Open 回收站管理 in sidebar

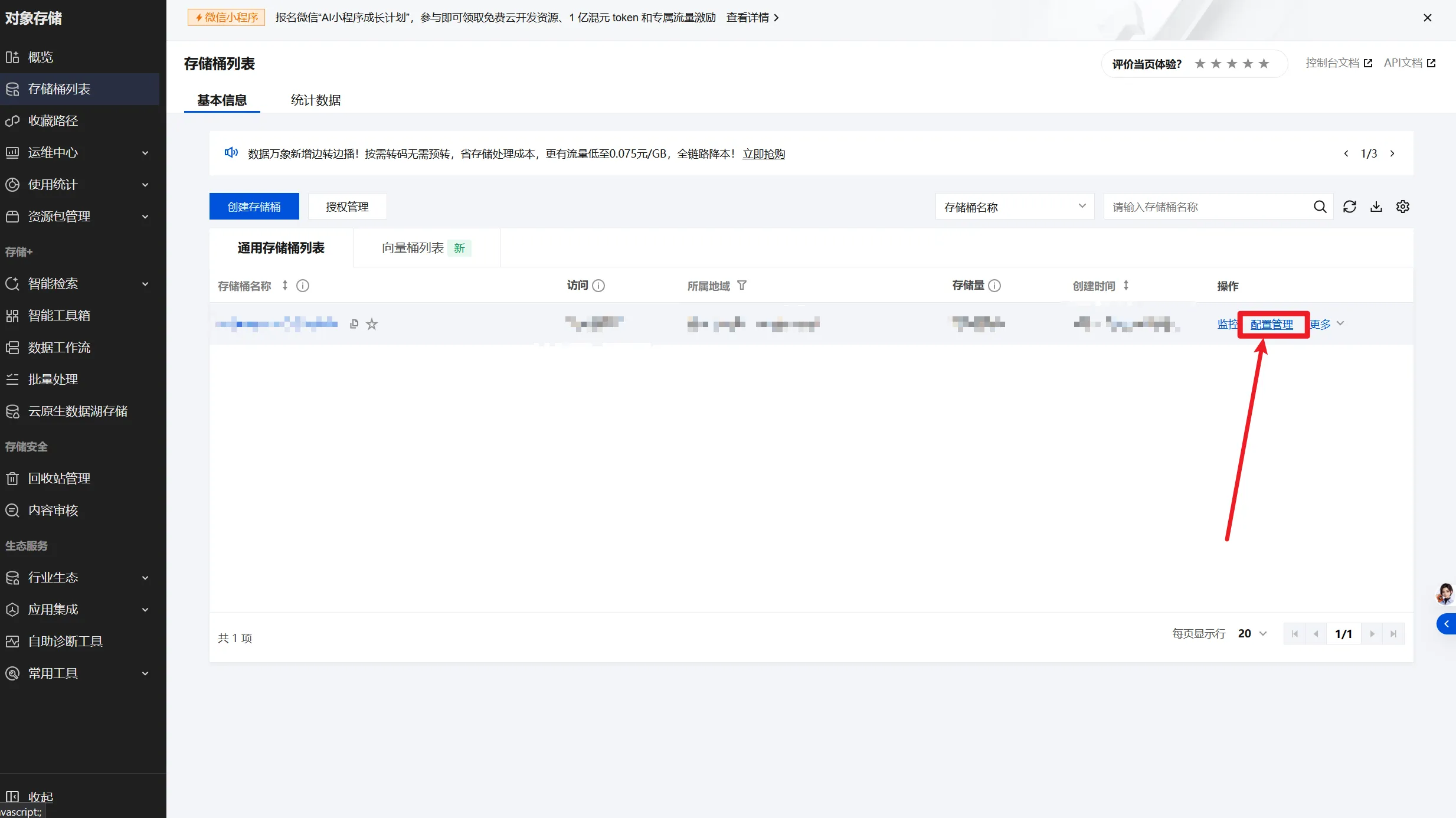click(59, 478)
